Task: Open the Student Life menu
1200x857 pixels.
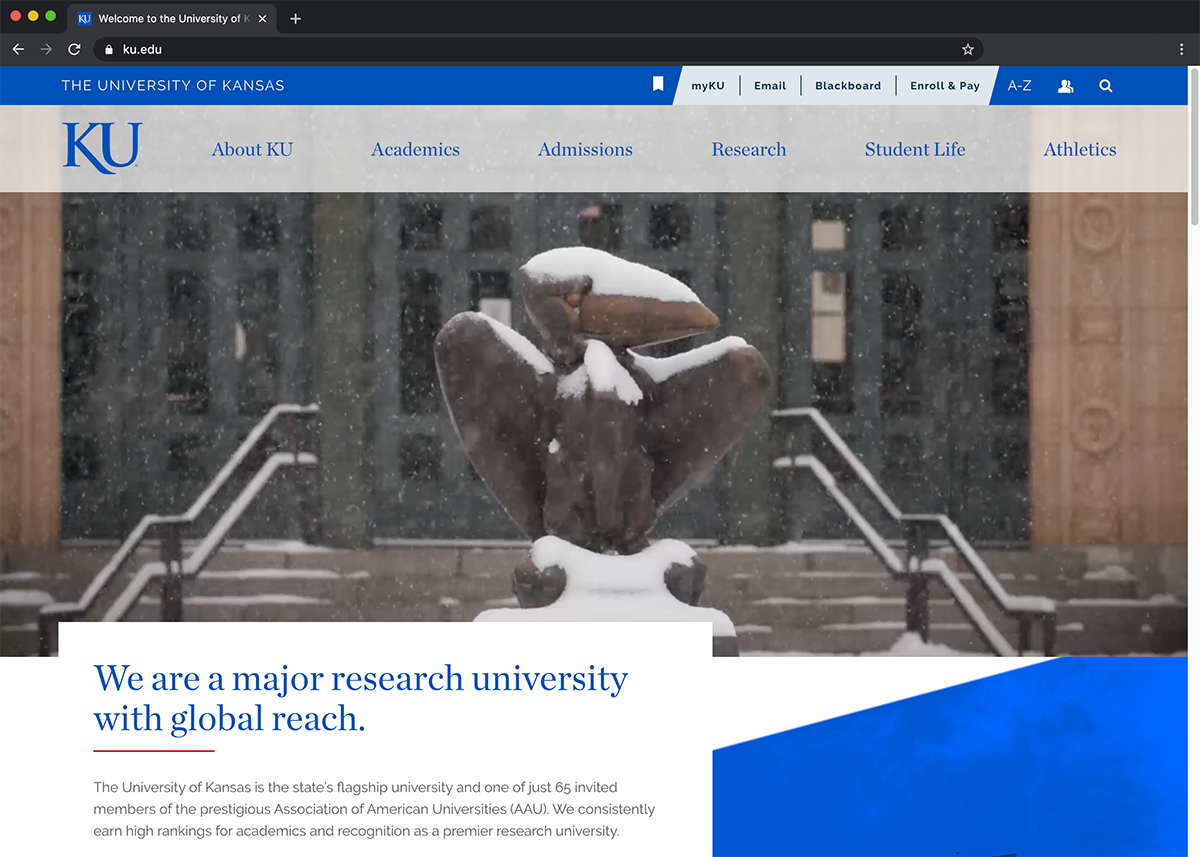Action: pos(915,149)
